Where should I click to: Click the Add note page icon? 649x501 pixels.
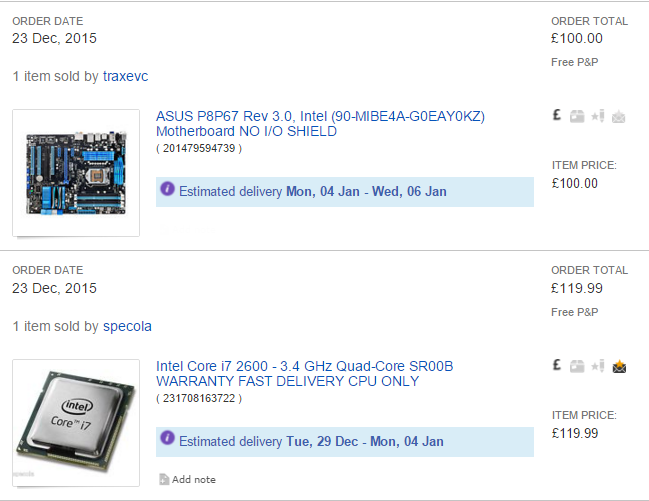(x=164, y=480)
